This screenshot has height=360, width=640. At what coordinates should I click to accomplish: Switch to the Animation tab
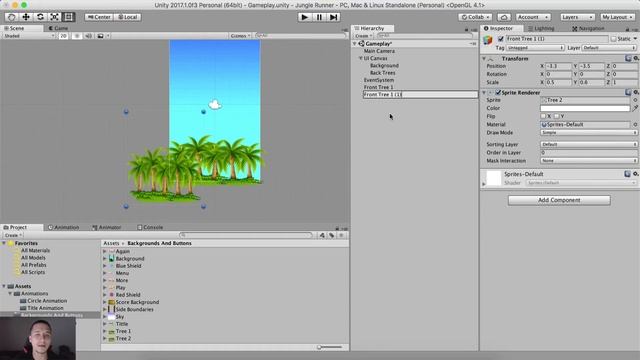click(64, 227)
